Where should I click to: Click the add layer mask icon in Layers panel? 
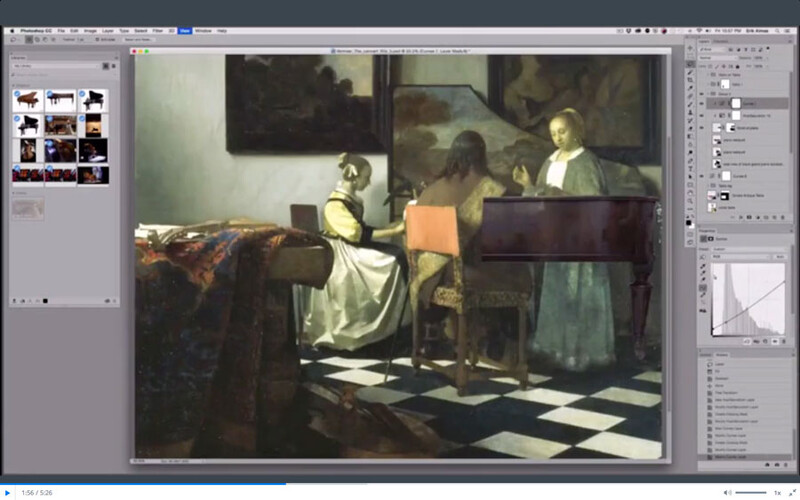pos(749,217)
